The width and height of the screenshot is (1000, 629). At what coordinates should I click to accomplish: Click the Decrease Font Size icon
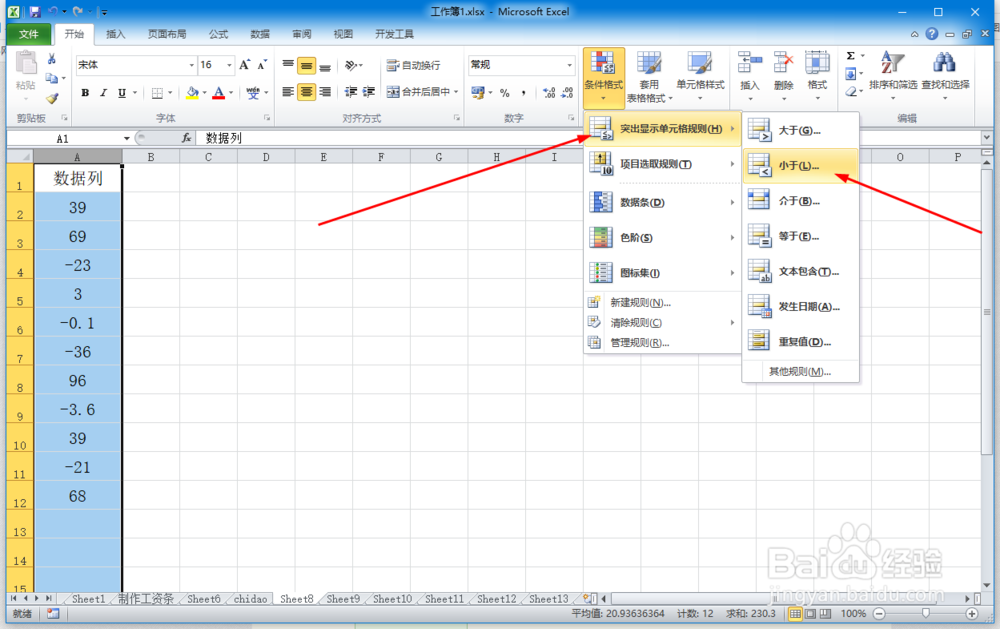[x=261, y=64]
